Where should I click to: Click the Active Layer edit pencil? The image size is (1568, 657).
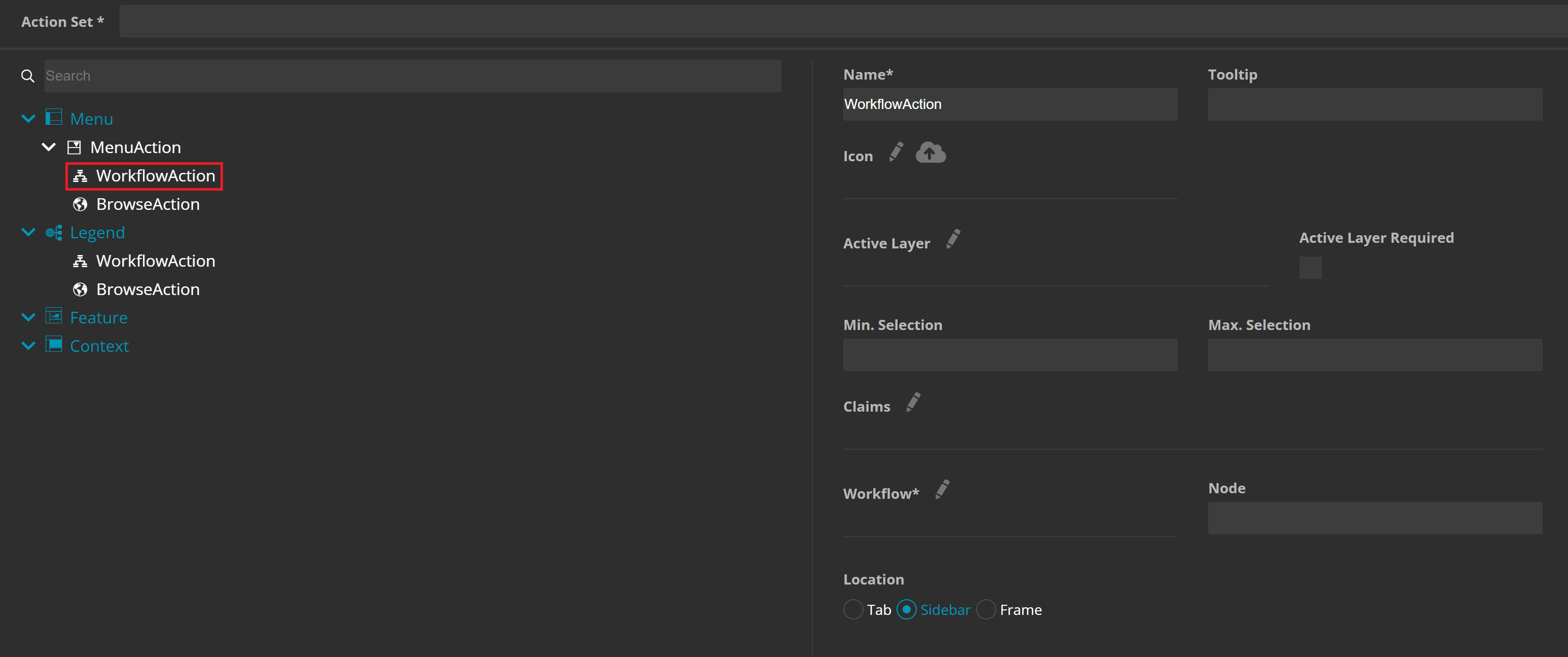[953, 239]
